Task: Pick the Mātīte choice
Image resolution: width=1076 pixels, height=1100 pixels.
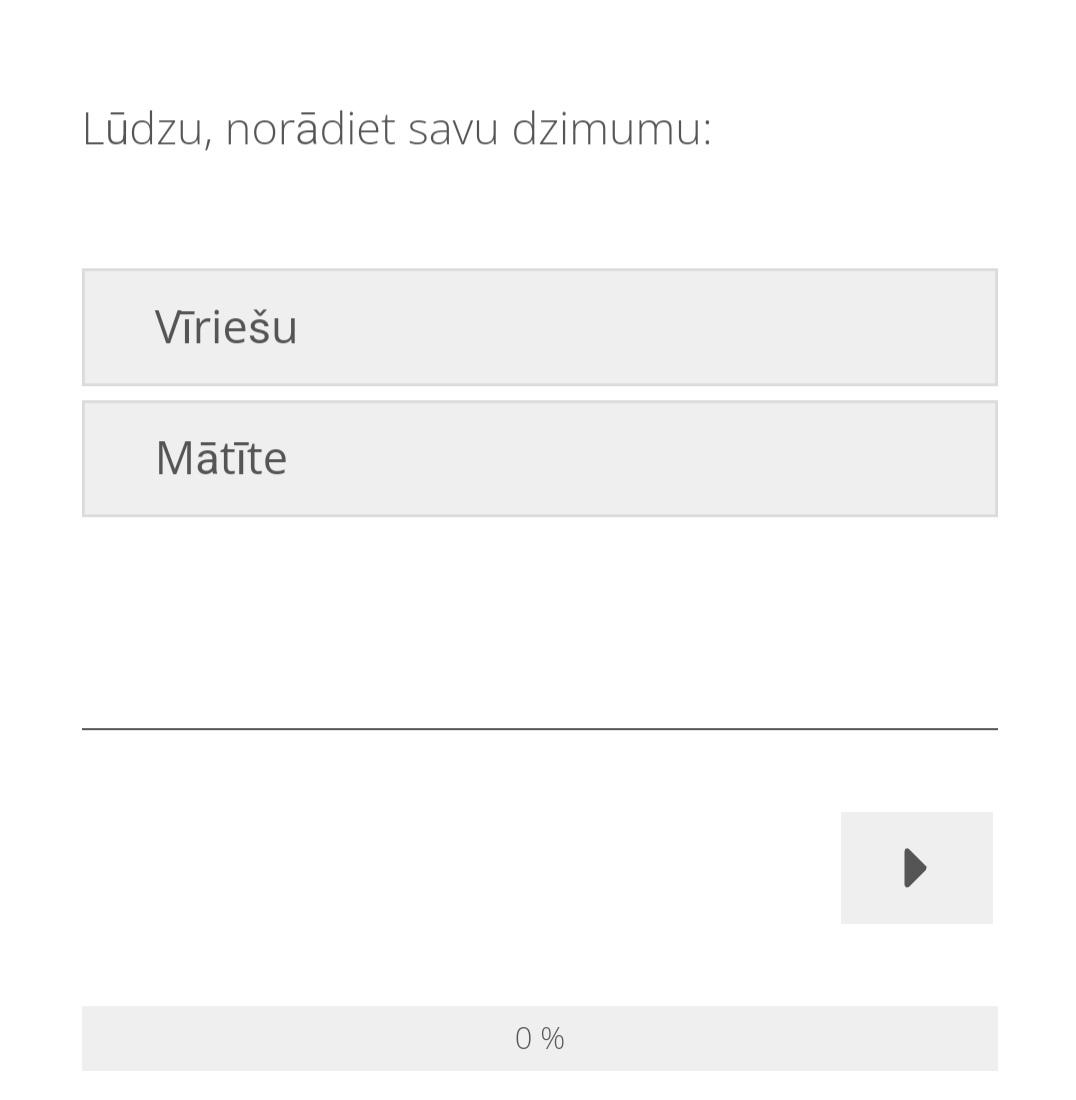Action: click(539, 459)
